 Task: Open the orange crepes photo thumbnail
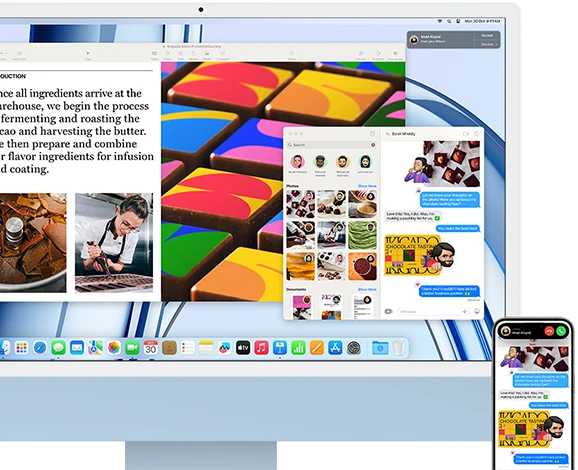click(x=300, y=267)
